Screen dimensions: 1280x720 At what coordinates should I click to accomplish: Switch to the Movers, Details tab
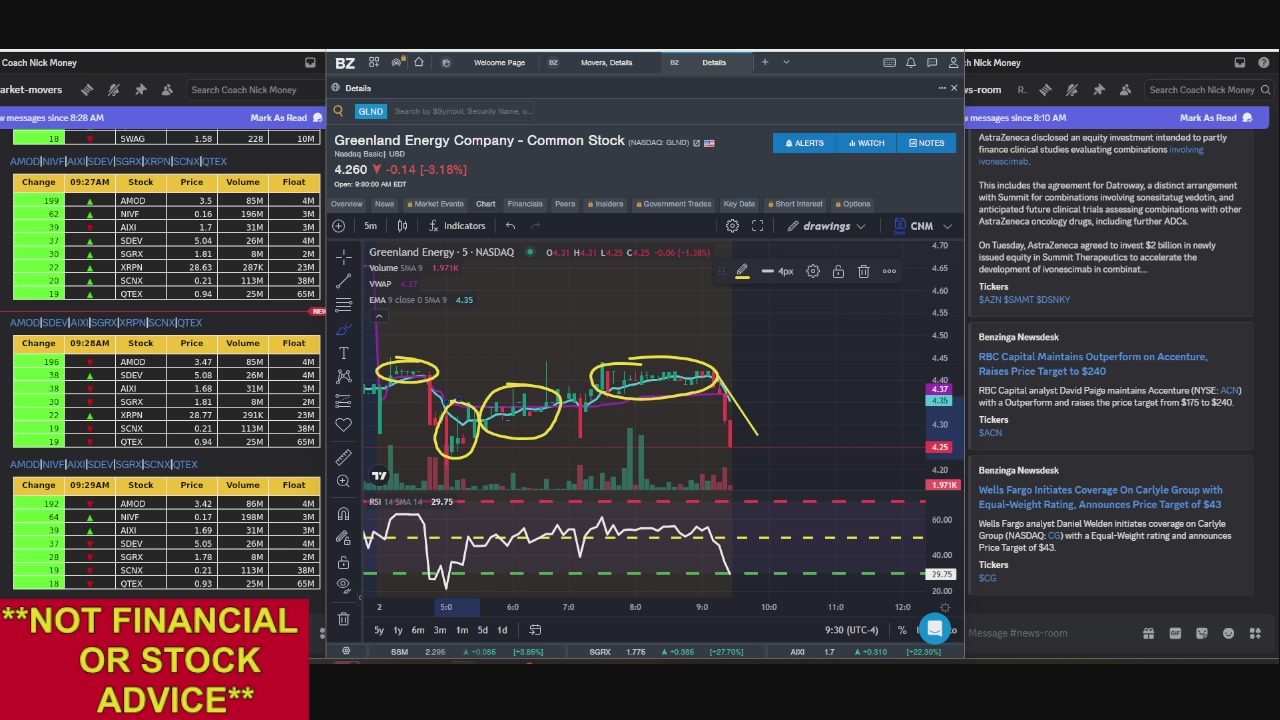(606, 63)
